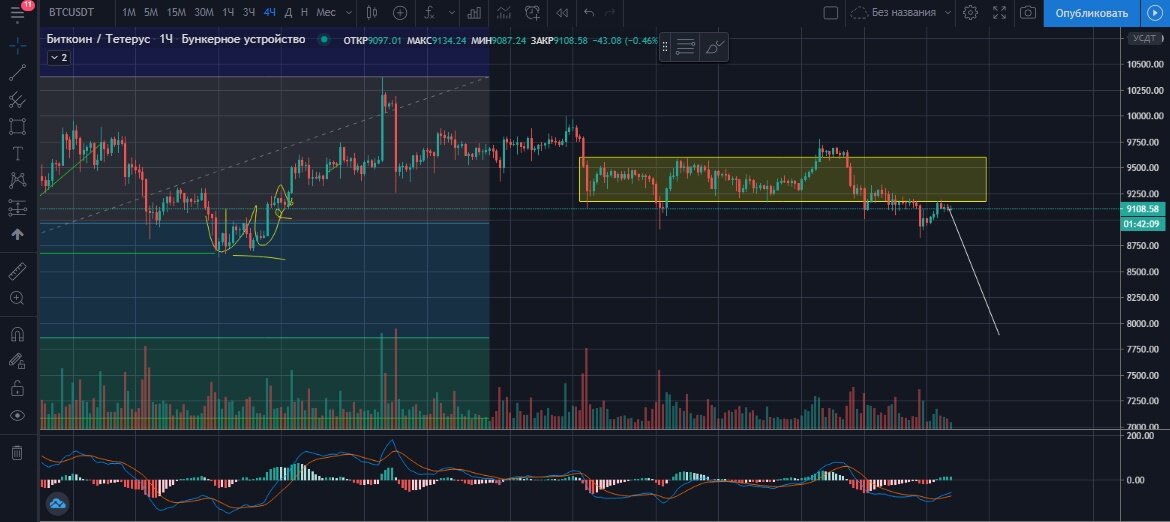This screenshot has height=522, width=1170.
Task: Select the 3Ч timeframe
Action: click(248, 13)
